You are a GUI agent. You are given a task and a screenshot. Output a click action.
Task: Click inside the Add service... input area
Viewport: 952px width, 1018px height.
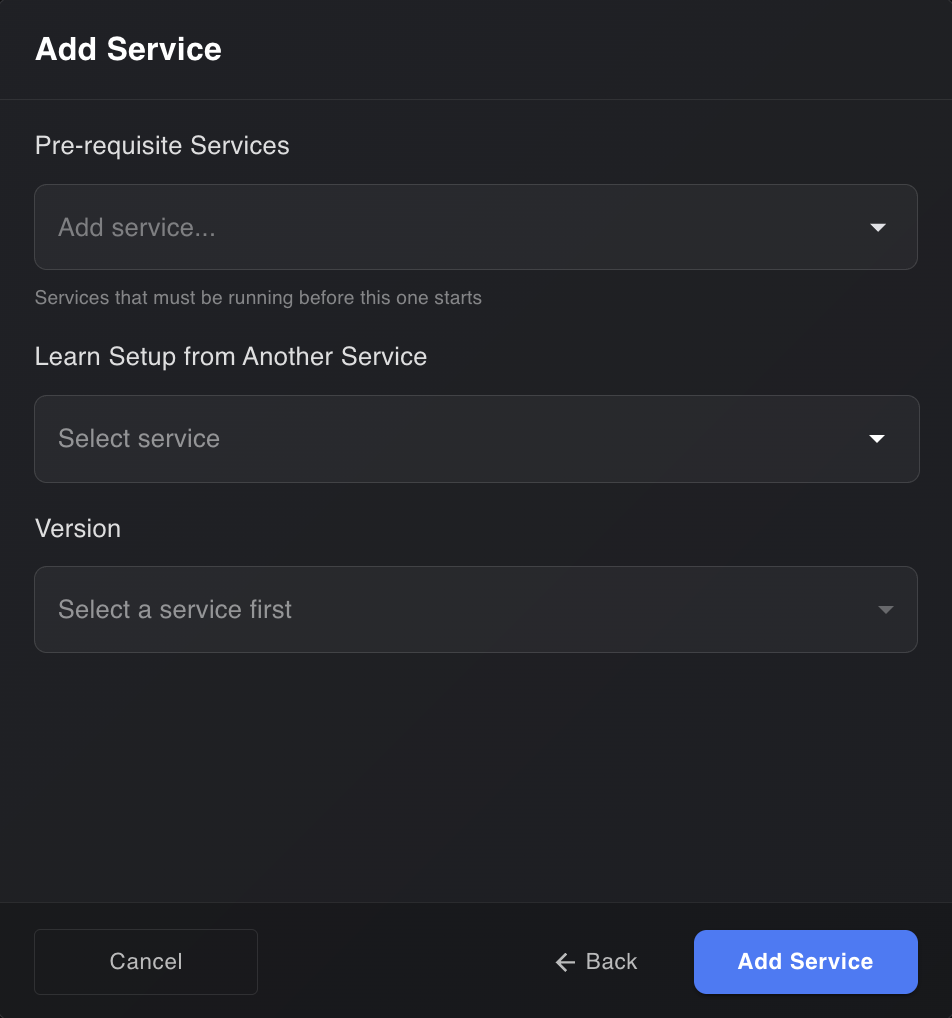(x=300, y=227)
